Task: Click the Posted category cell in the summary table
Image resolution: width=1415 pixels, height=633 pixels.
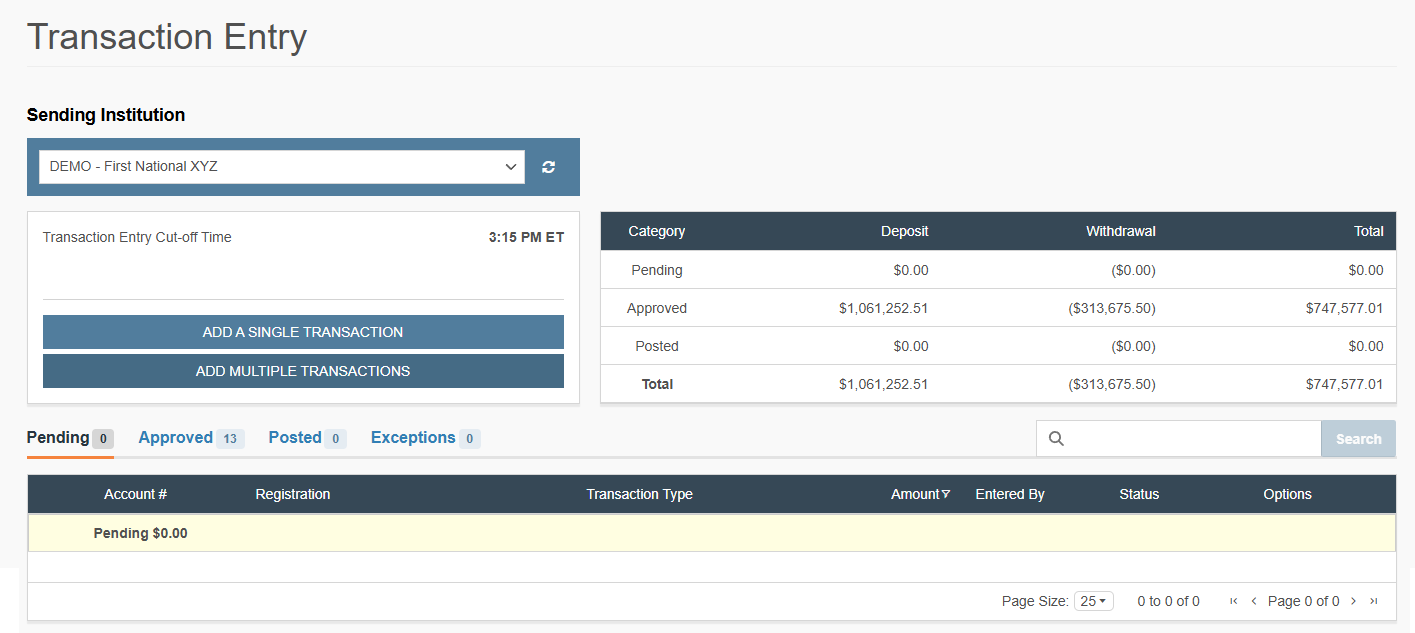Action: (x=657, y=346)
